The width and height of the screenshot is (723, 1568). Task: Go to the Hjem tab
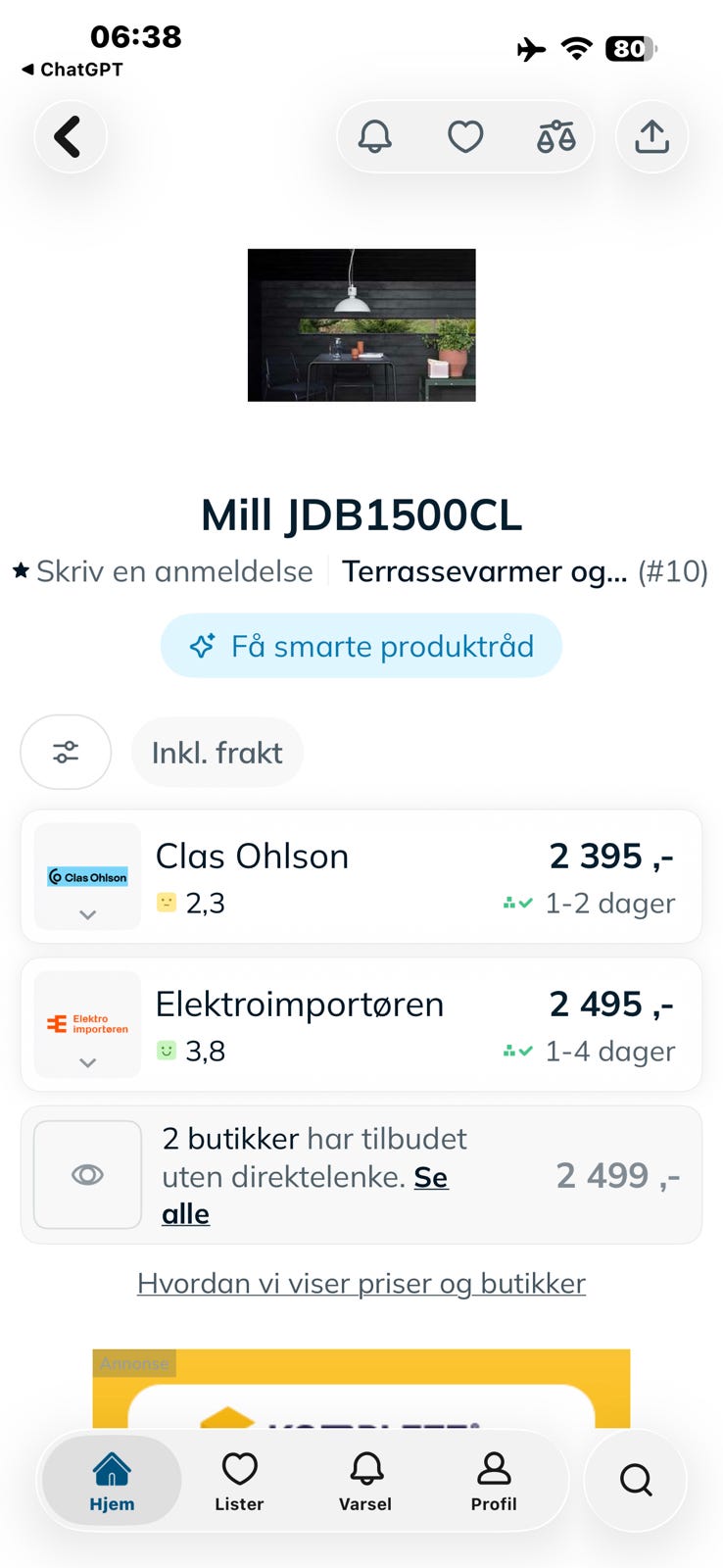tap(112, 1481)
